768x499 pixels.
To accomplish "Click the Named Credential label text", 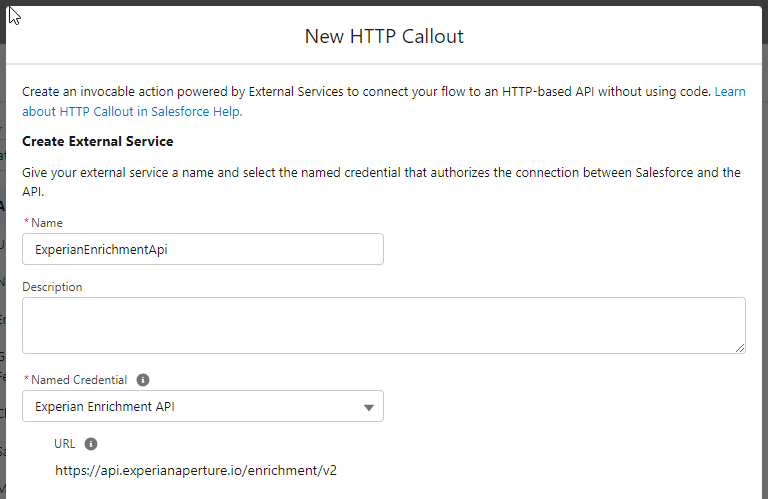I will point(79,380).
